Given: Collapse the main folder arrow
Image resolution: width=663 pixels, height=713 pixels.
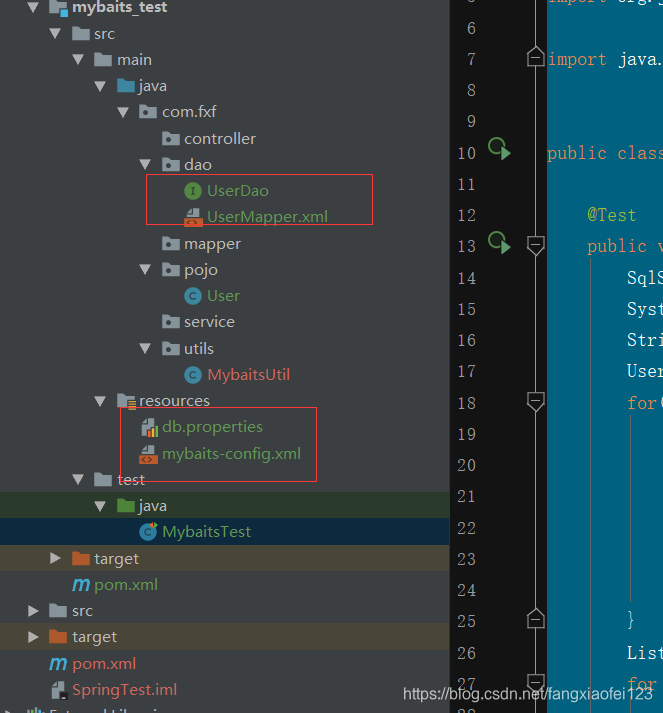Looking at the screenshot, I should coord(78,59).
